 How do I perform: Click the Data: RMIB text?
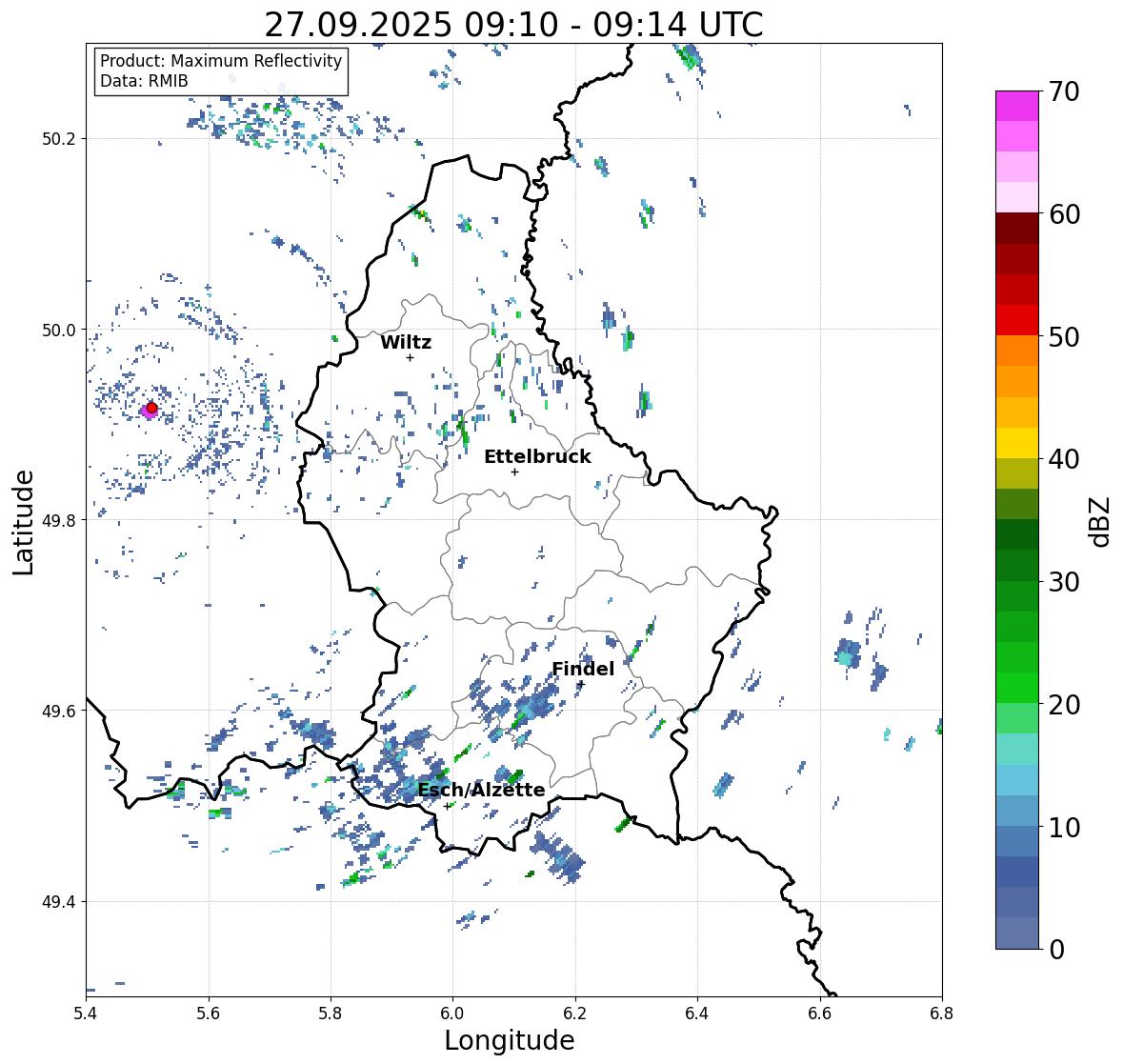click(144, 81)
